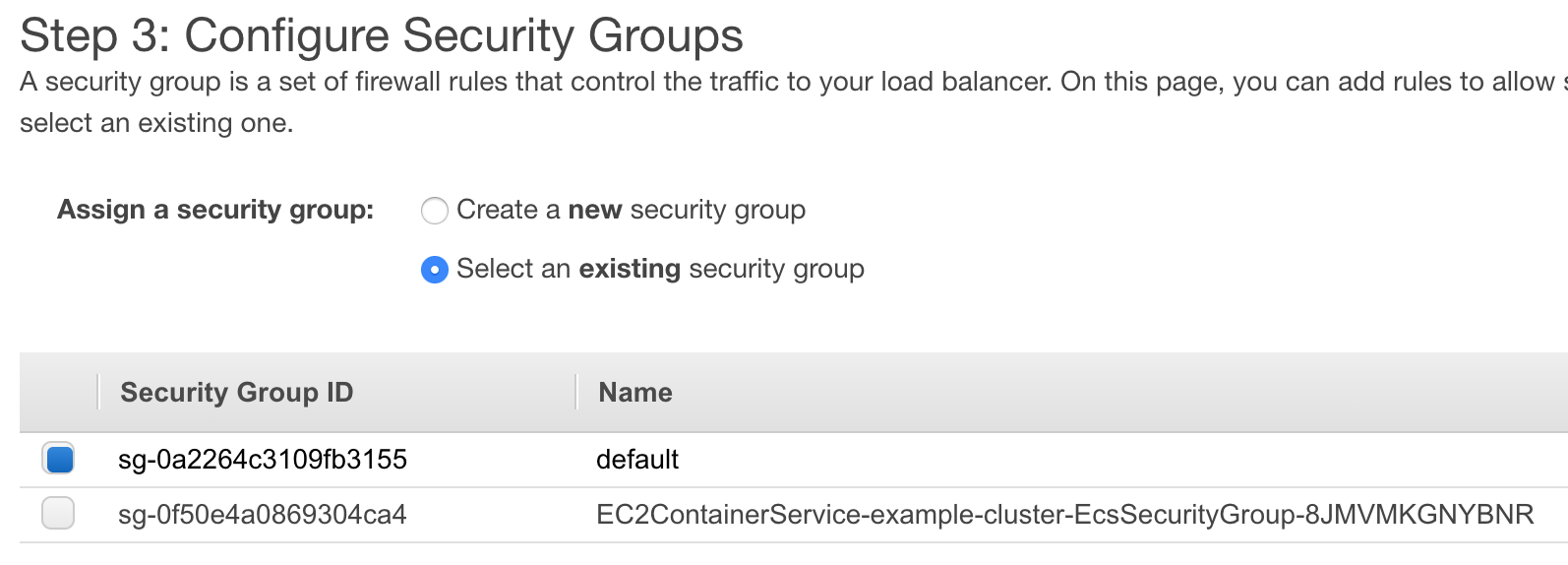
Task: Click the EC2ContainerService-example-cluster group name
Action: click(x=1064, y=515)
